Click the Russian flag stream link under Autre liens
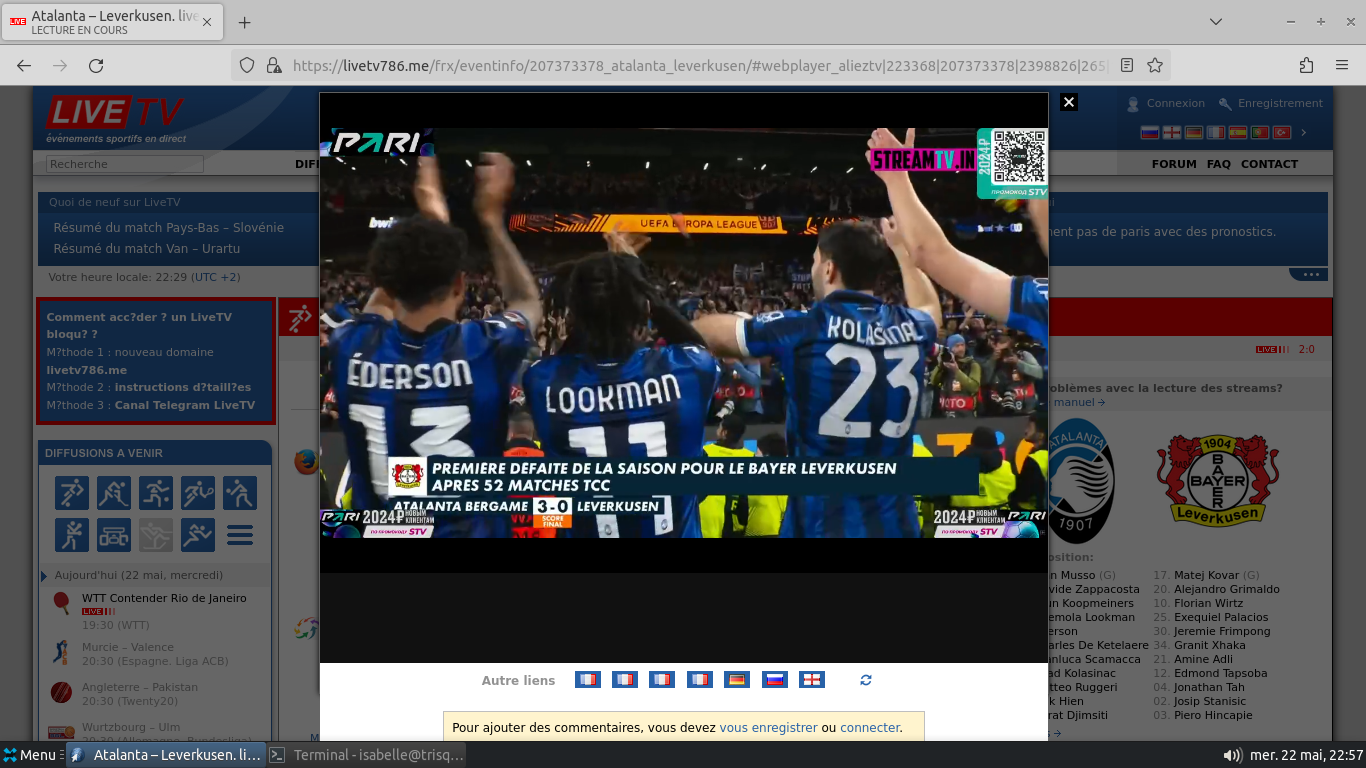This screenshot has height=768, width=1366. click(x=775, y=680)
